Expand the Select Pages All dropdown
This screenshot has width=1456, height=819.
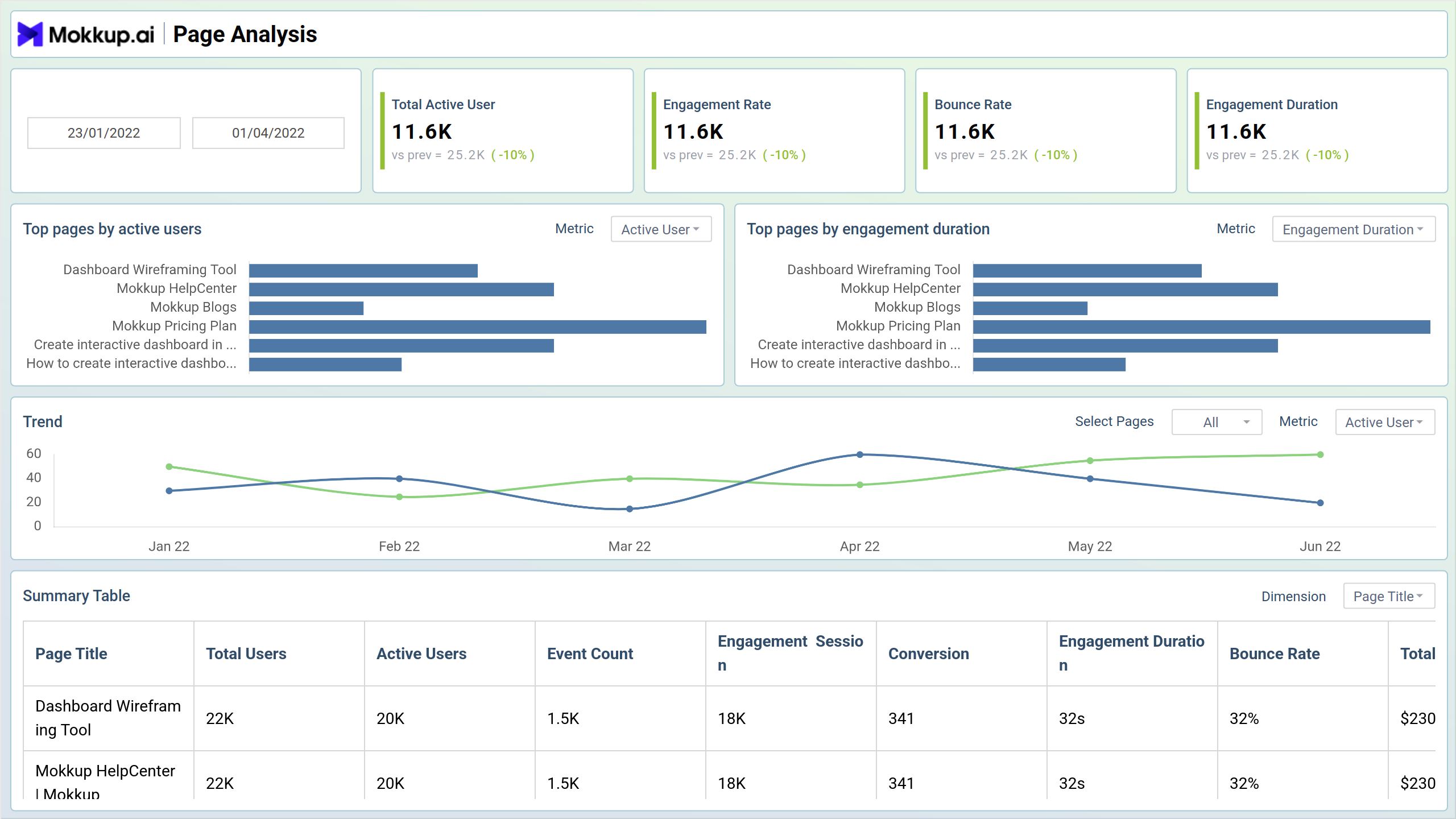[x=1217, y=422]
